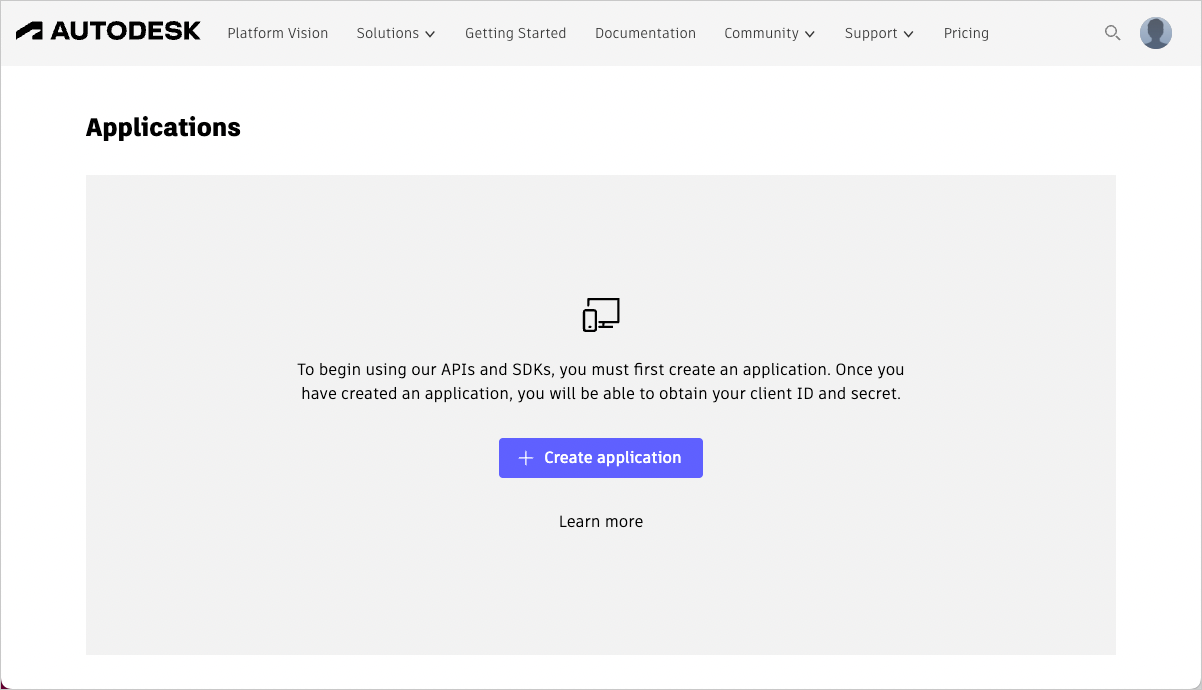Open the Platform Vision page
This screenshot has width=1202, height=690.
tap(277, 33)
